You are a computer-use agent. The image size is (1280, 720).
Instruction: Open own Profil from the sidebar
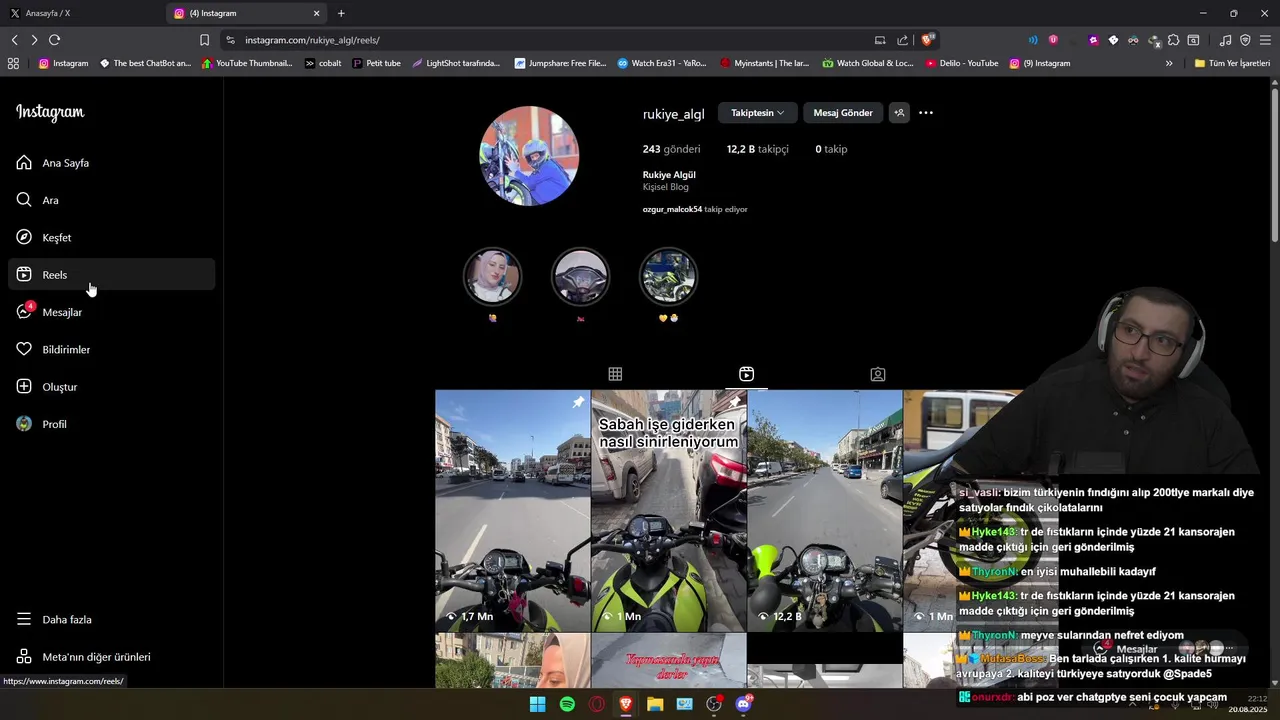click(111, 424)
